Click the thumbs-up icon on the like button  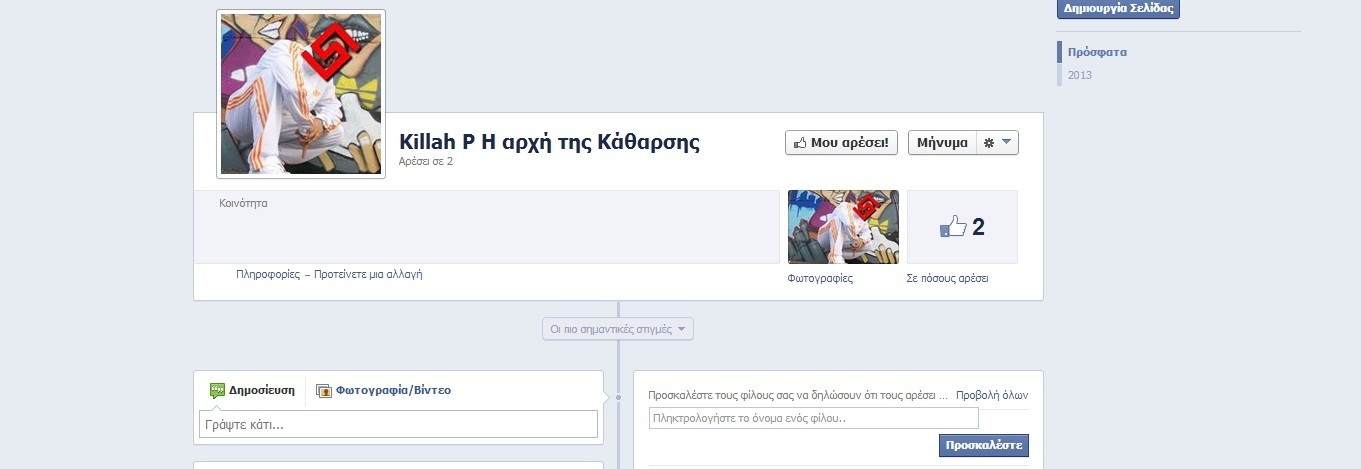800,143
